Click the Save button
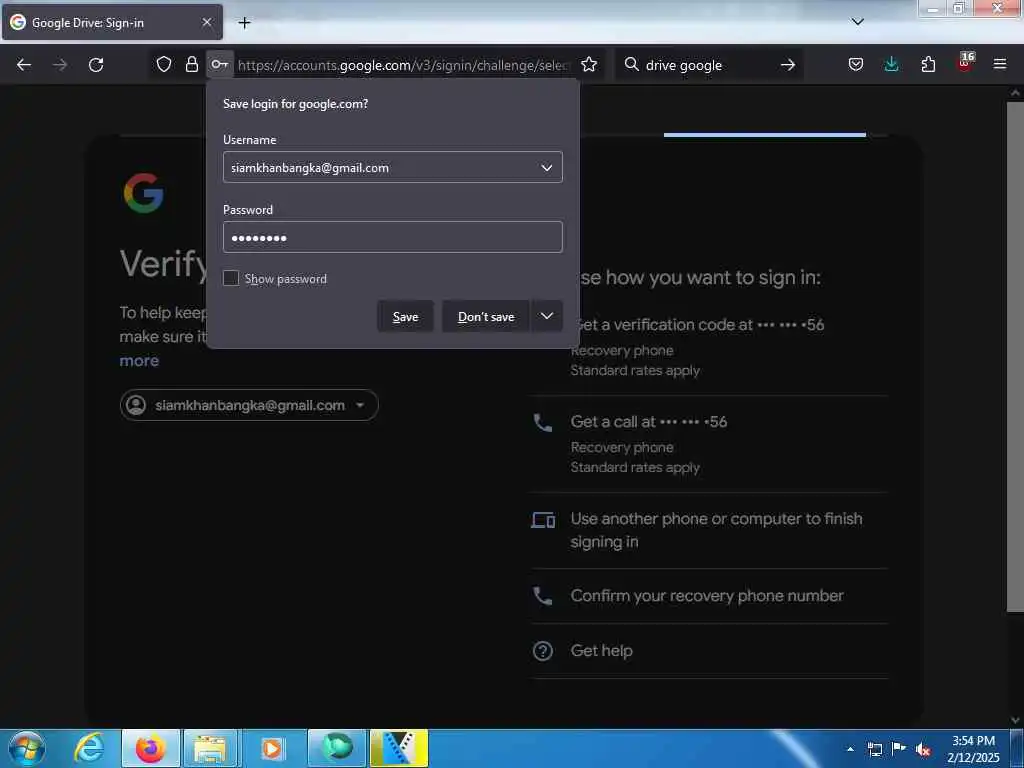Screen dimensions: 1024x768 point(405,317)
